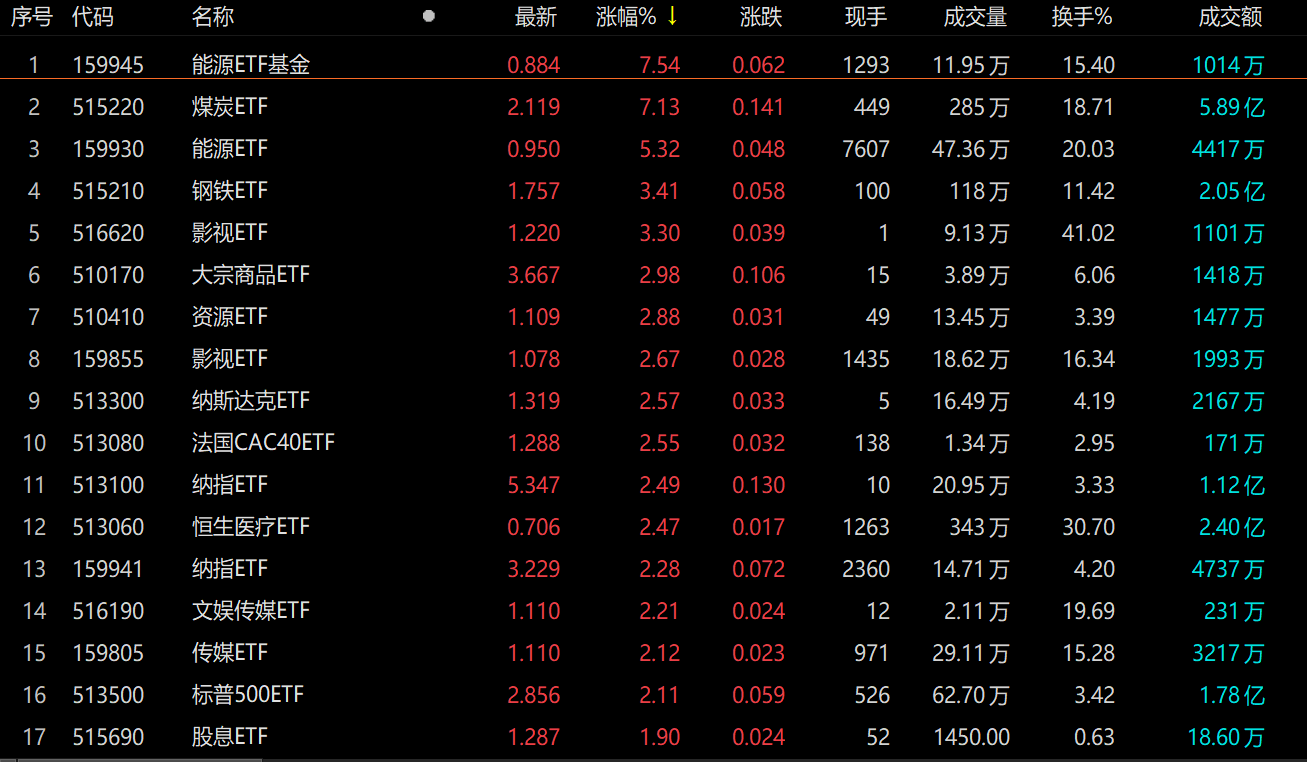Viewport: 1307px width, 762px height.
Task: Click code 516620 for 影视ETF
Action: (108, 233)
